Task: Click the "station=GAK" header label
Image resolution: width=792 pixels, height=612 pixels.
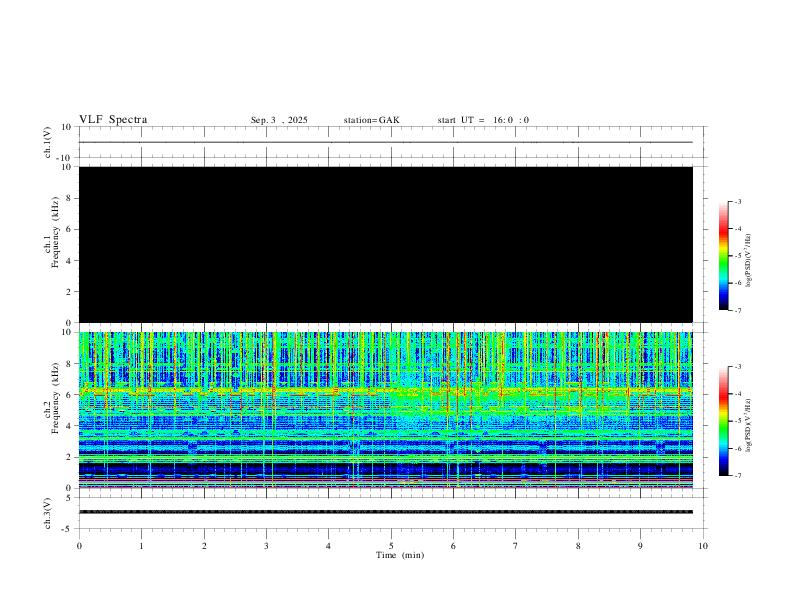Action: point(371,120)
